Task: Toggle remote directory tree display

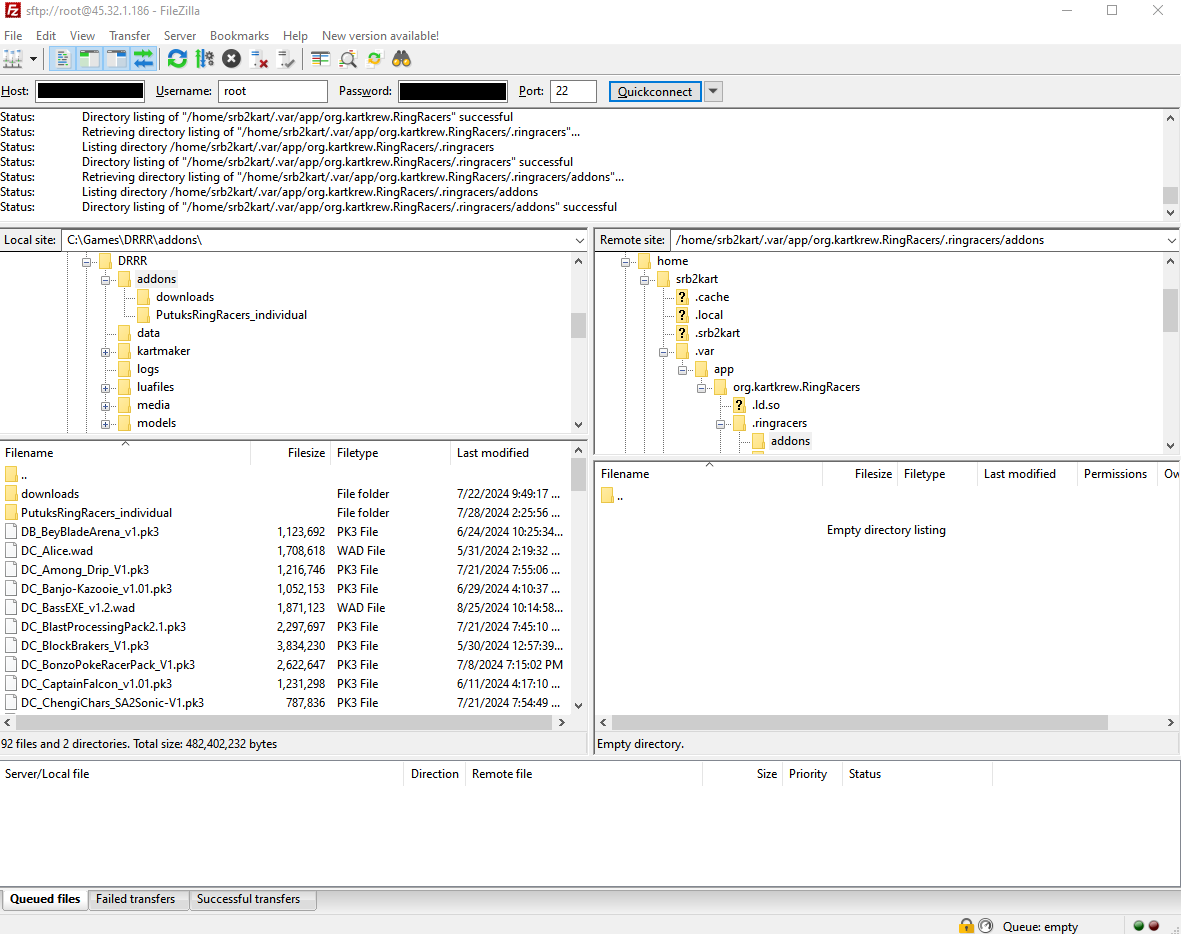Action: coord(116,59)
